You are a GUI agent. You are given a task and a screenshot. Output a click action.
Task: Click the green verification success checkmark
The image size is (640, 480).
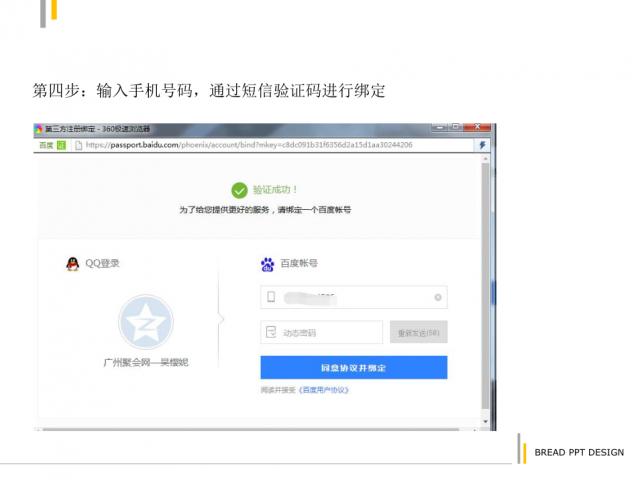tap(239, 190)
